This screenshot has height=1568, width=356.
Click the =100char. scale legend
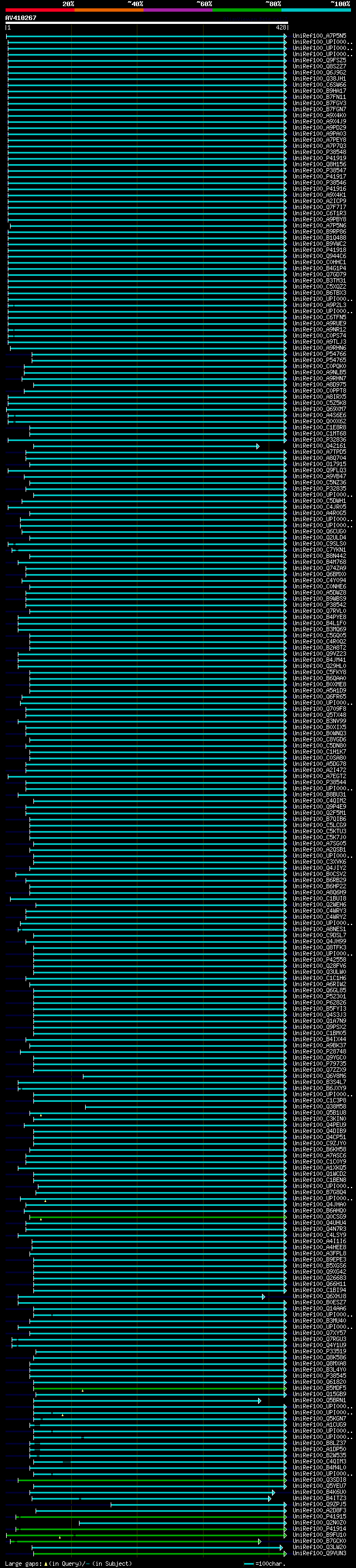265,1563
